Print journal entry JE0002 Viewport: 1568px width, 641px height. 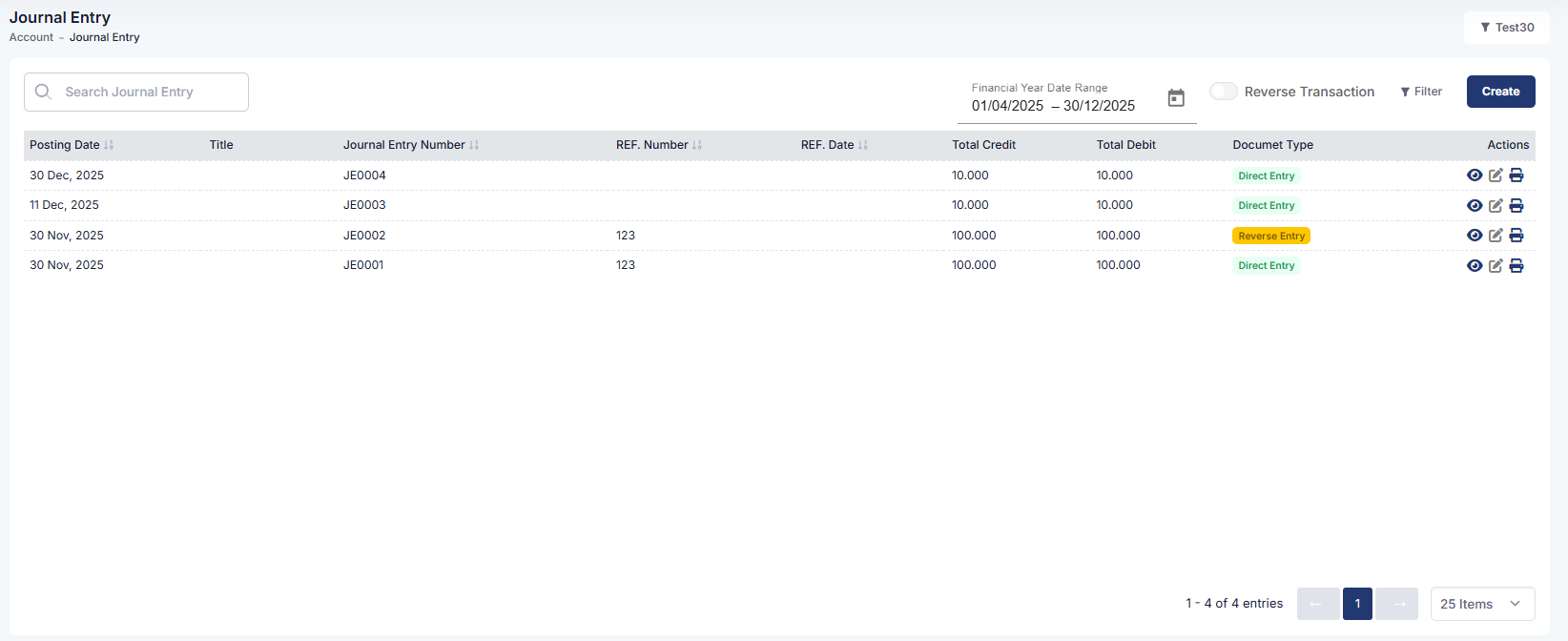tap(1516, 236)
